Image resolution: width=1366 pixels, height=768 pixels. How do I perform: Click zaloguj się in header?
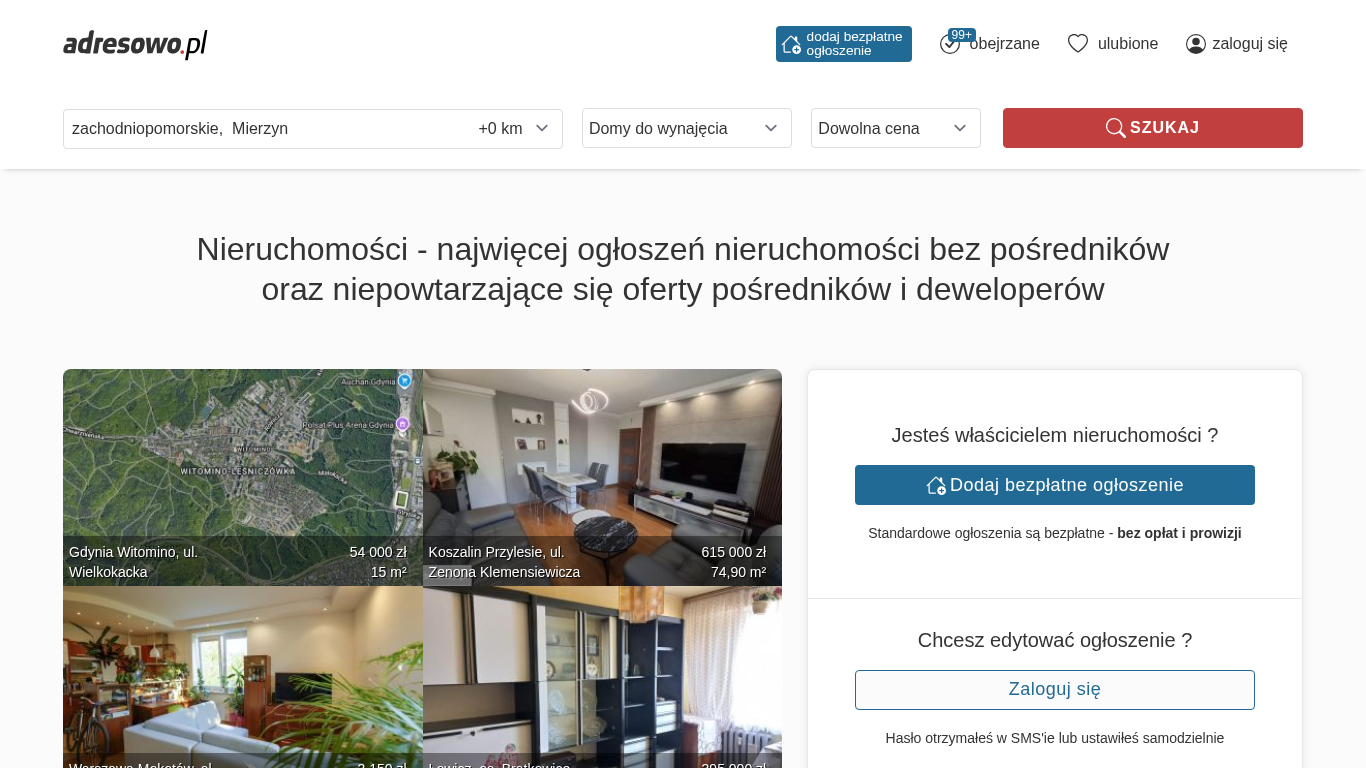[1250, 44]
